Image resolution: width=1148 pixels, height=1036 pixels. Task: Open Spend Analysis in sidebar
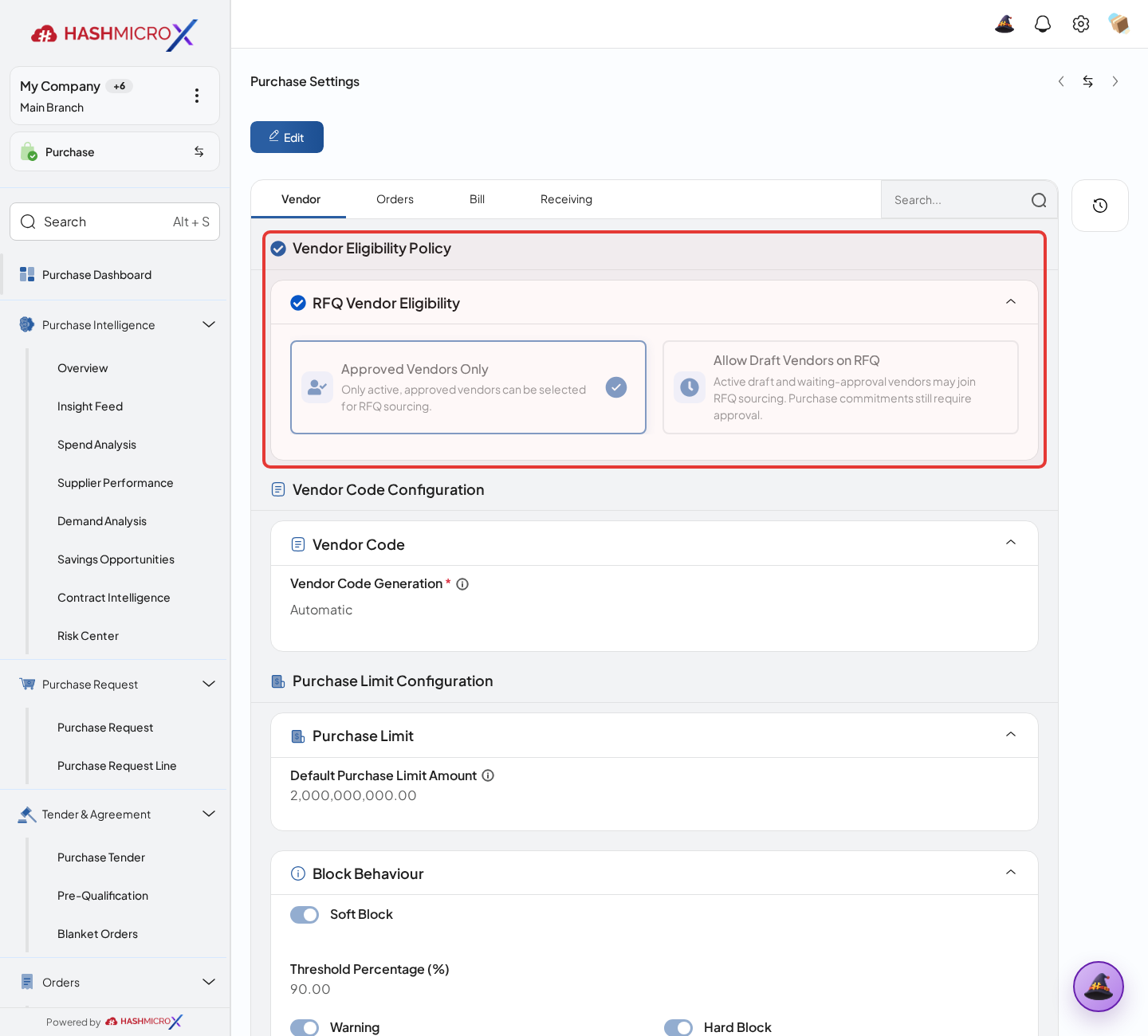click(96, 445)
